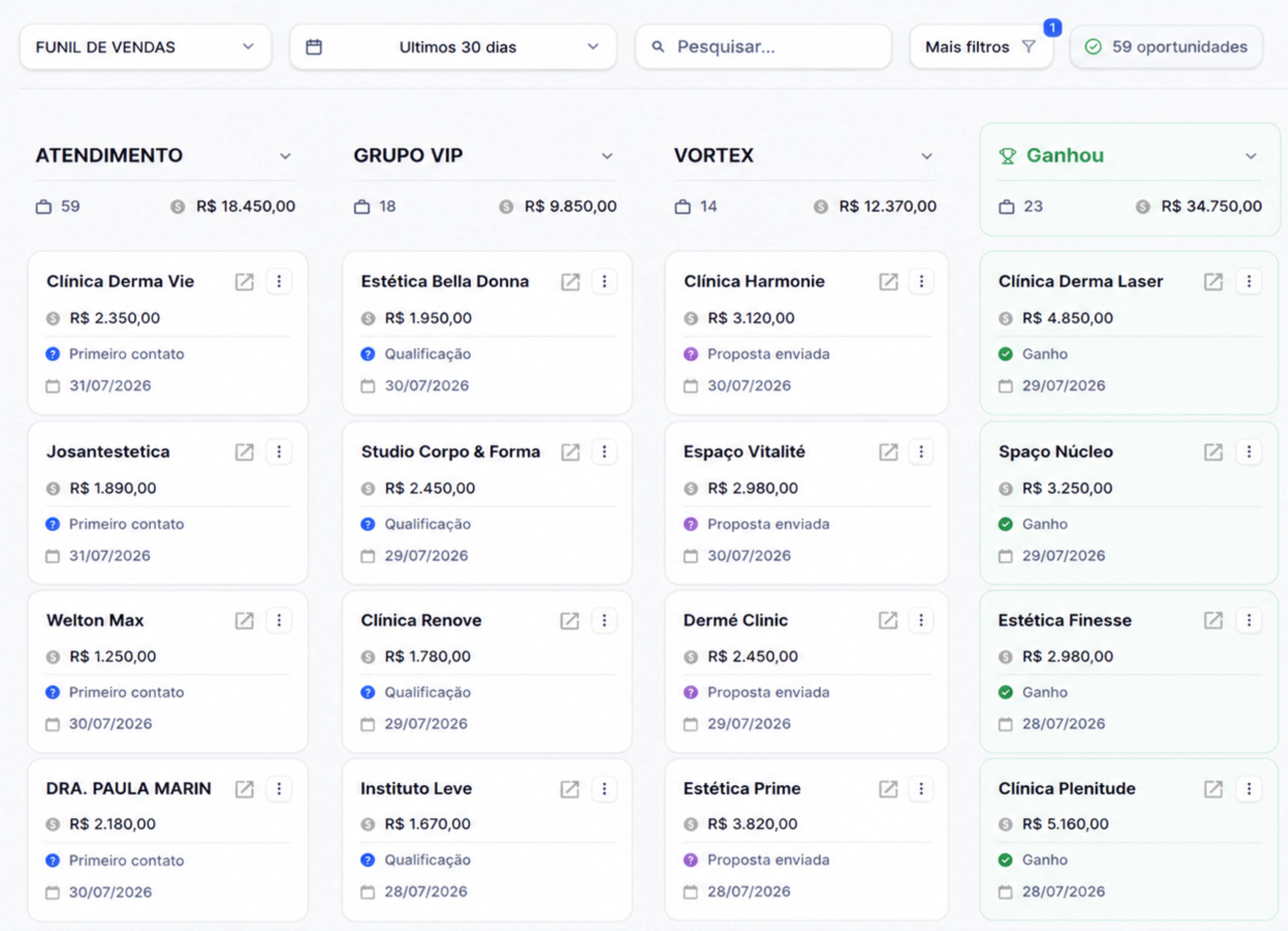Click R$ 18.450,00 total in ATENDIMENTO column
This screenshot has width=1288, height=931.
(x=246, y=207)
